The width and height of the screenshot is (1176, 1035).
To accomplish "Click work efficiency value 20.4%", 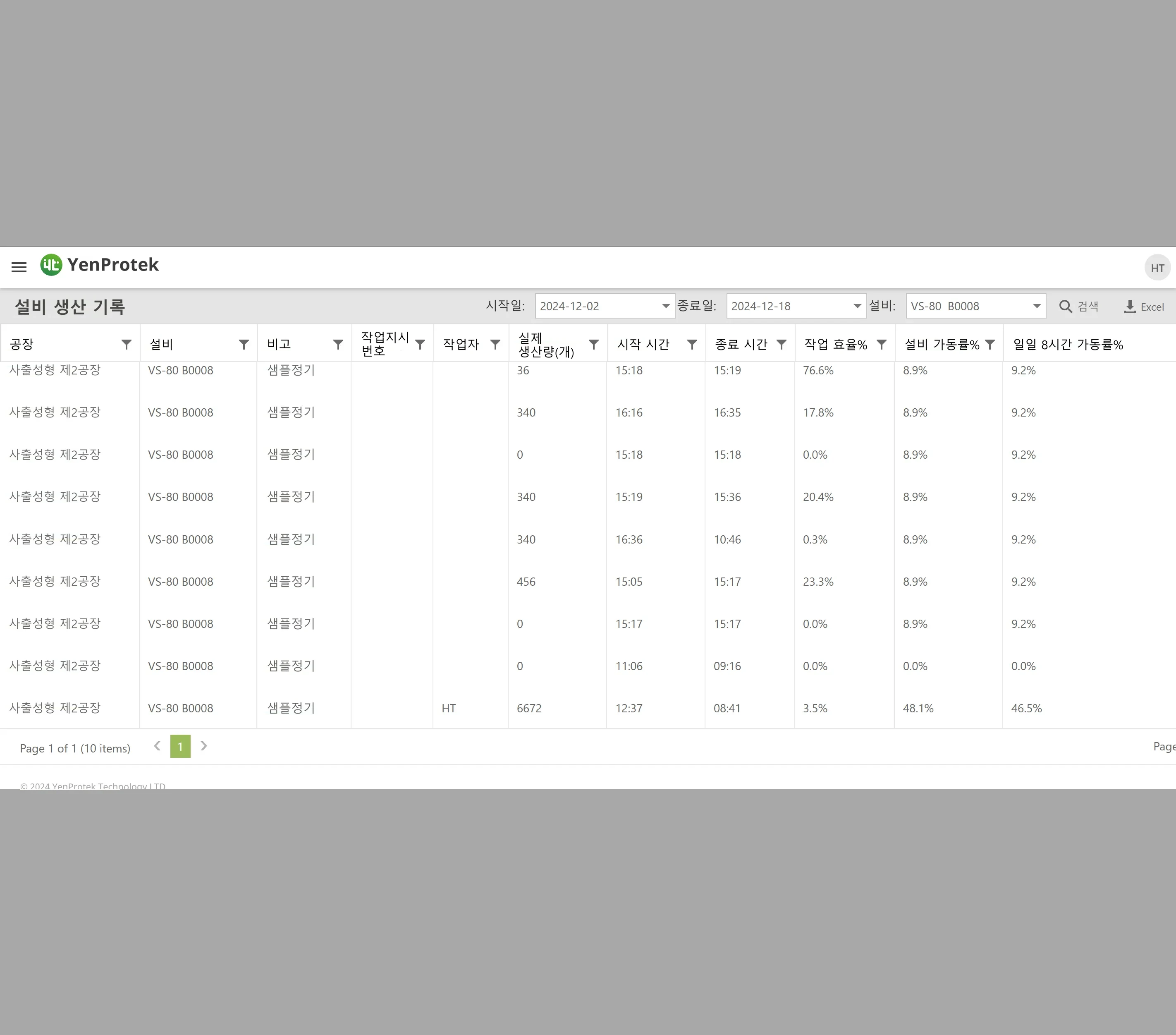I will point(818,497).
